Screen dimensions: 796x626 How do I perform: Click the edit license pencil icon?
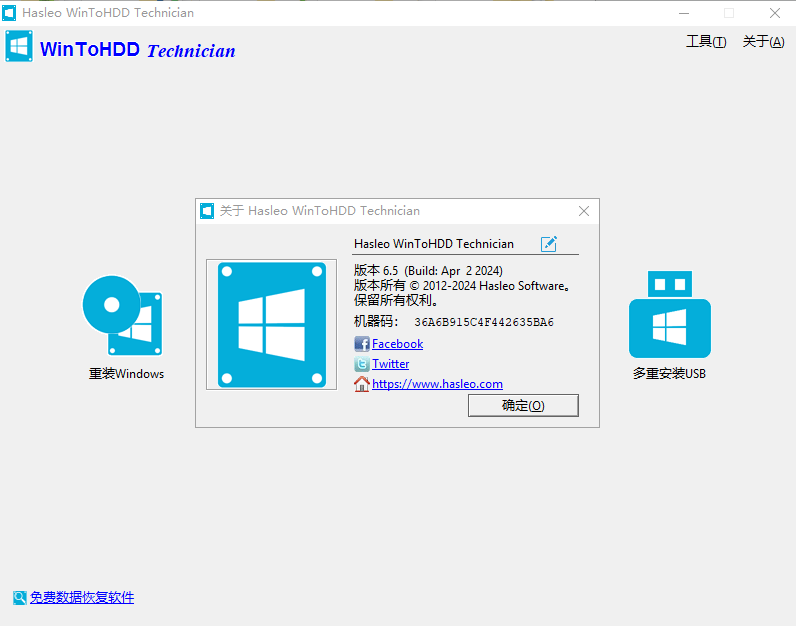coord(549,244)
